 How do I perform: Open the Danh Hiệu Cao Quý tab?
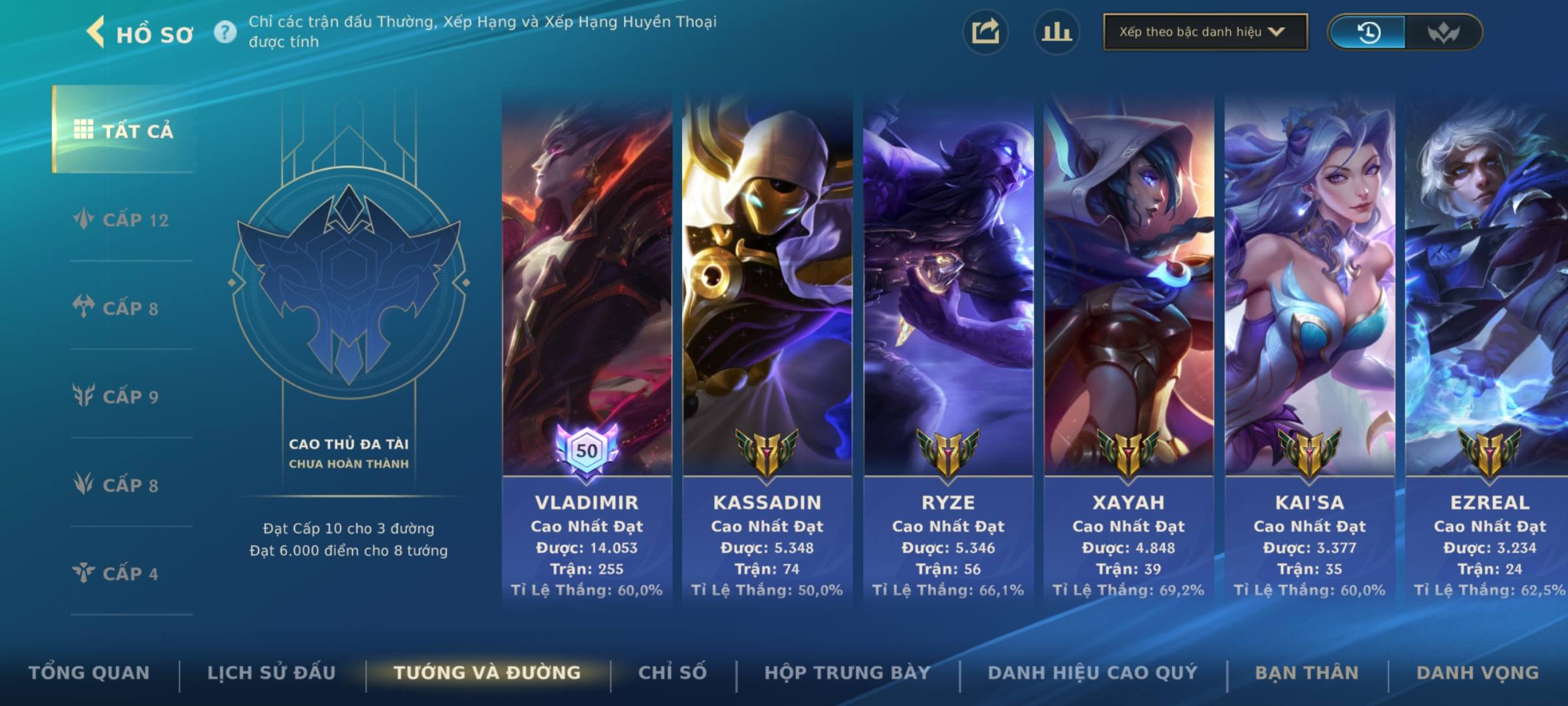pos(1092,673)
